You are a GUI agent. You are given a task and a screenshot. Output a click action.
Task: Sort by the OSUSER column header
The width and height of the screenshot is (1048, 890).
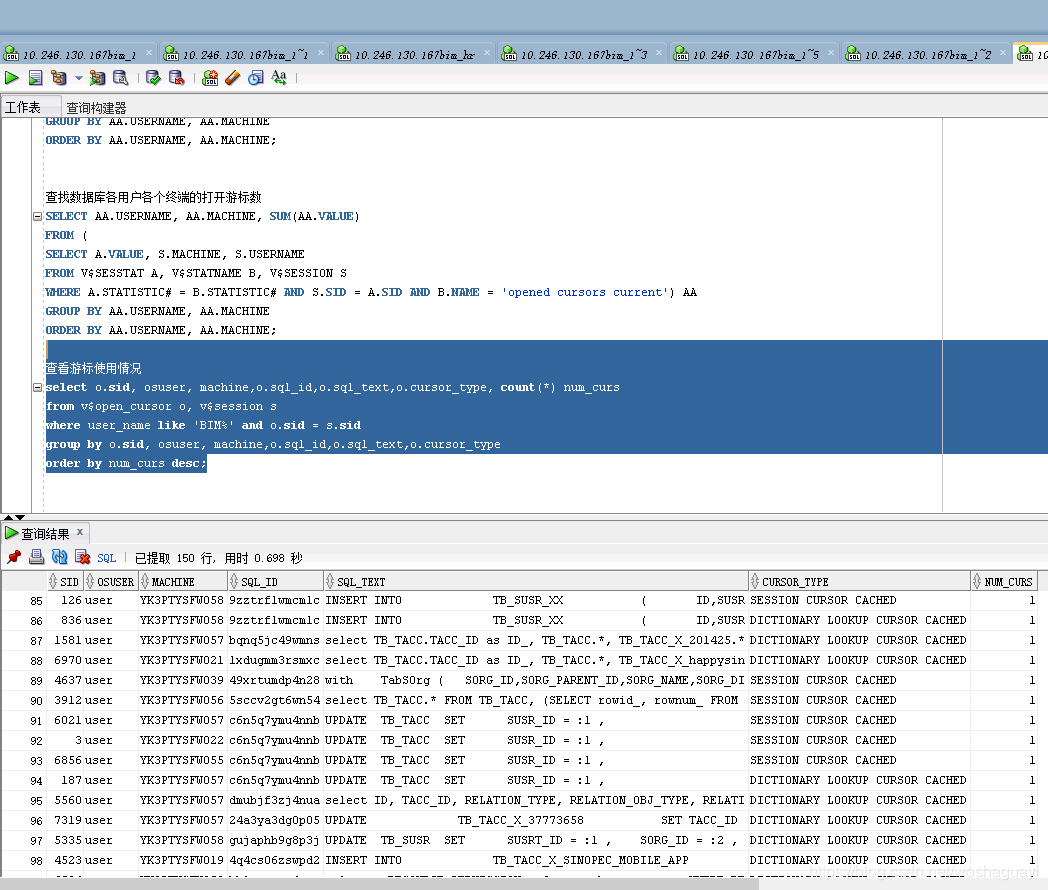(111, 582)
